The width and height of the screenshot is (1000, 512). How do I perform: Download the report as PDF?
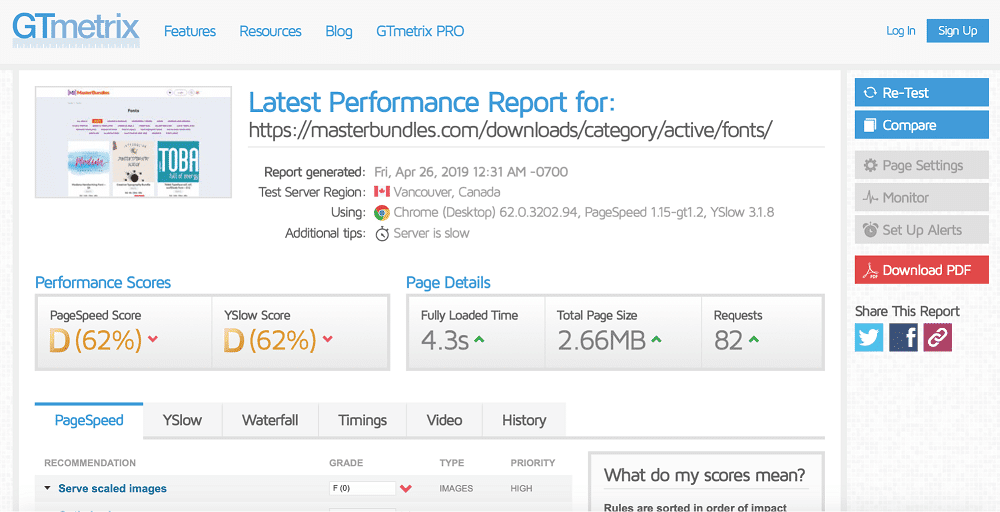click(922, 270)
